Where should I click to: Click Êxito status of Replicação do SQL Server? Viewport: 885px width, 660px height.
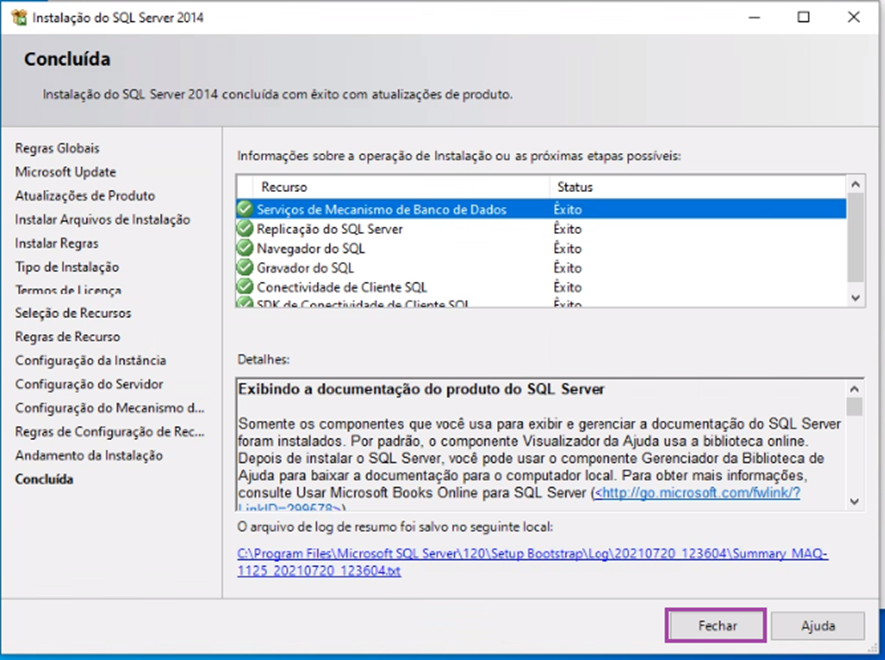567,229
